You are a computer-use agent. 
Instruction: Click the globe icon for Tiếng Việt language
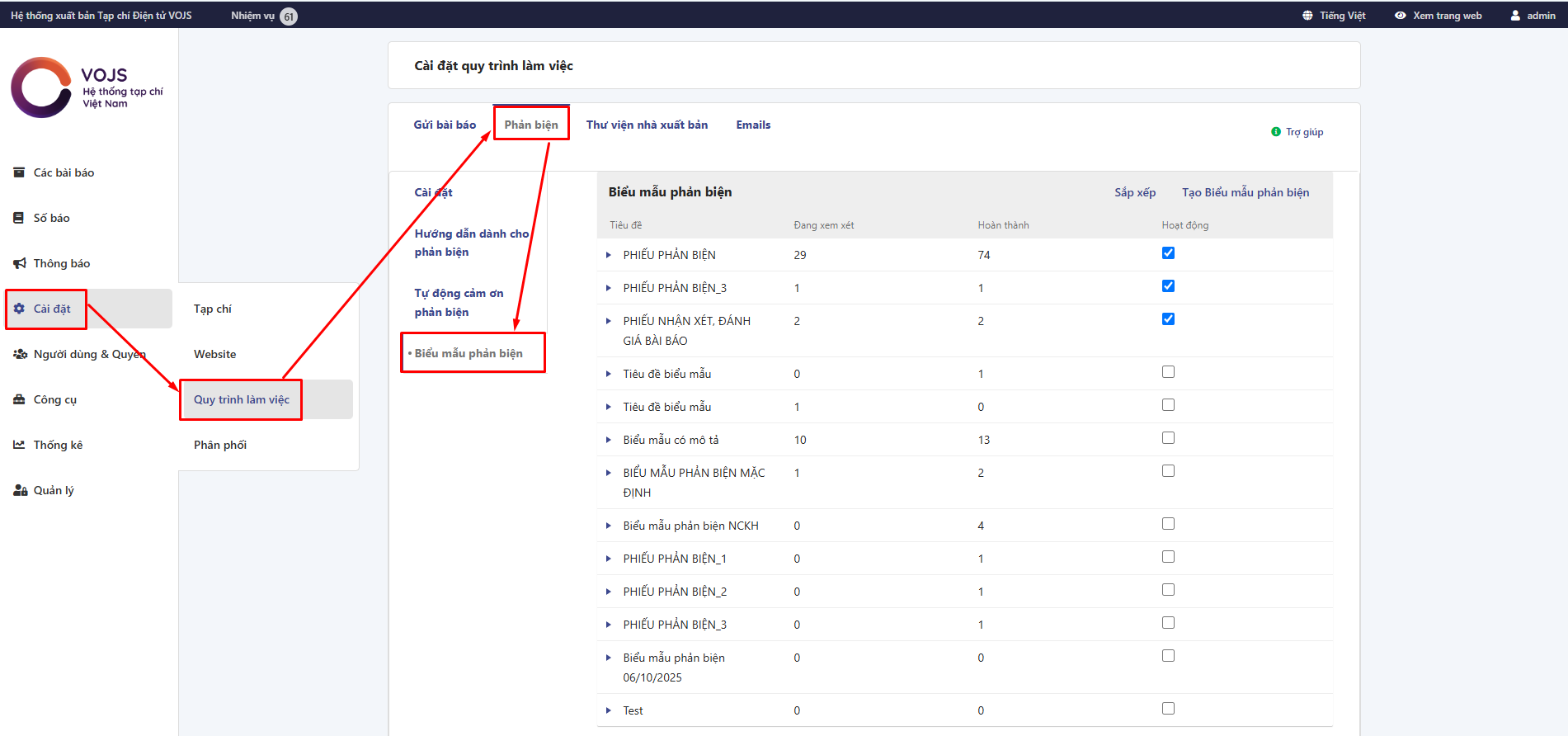pos(1307,16)
